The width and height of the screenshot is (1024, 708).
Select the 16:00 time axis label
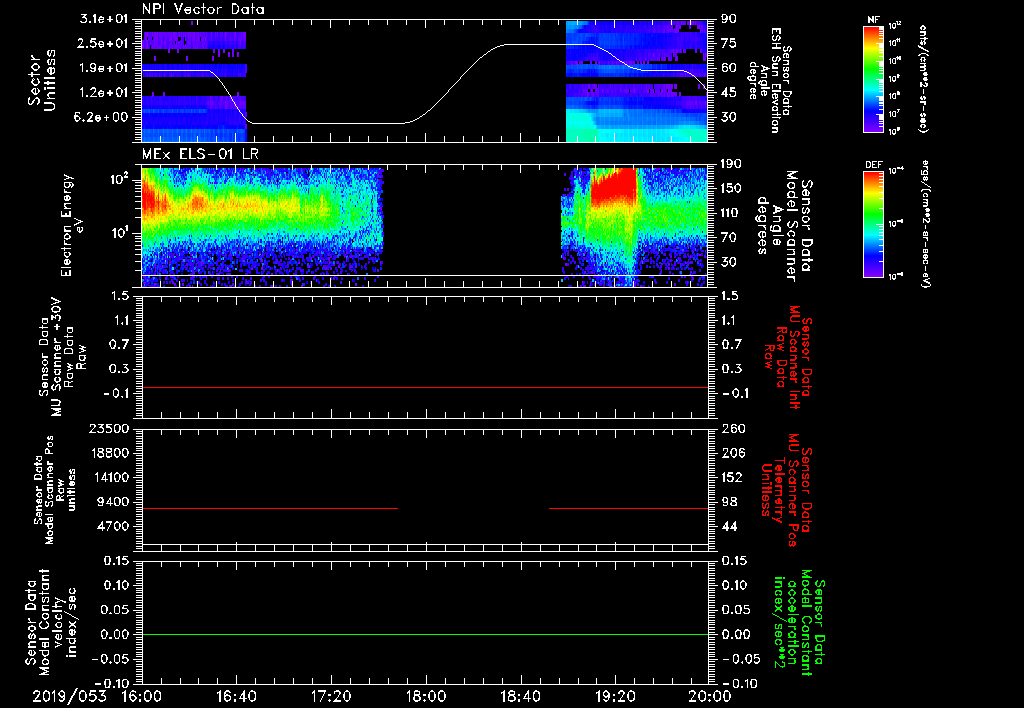pyautogui.click(x=142, y=696)
